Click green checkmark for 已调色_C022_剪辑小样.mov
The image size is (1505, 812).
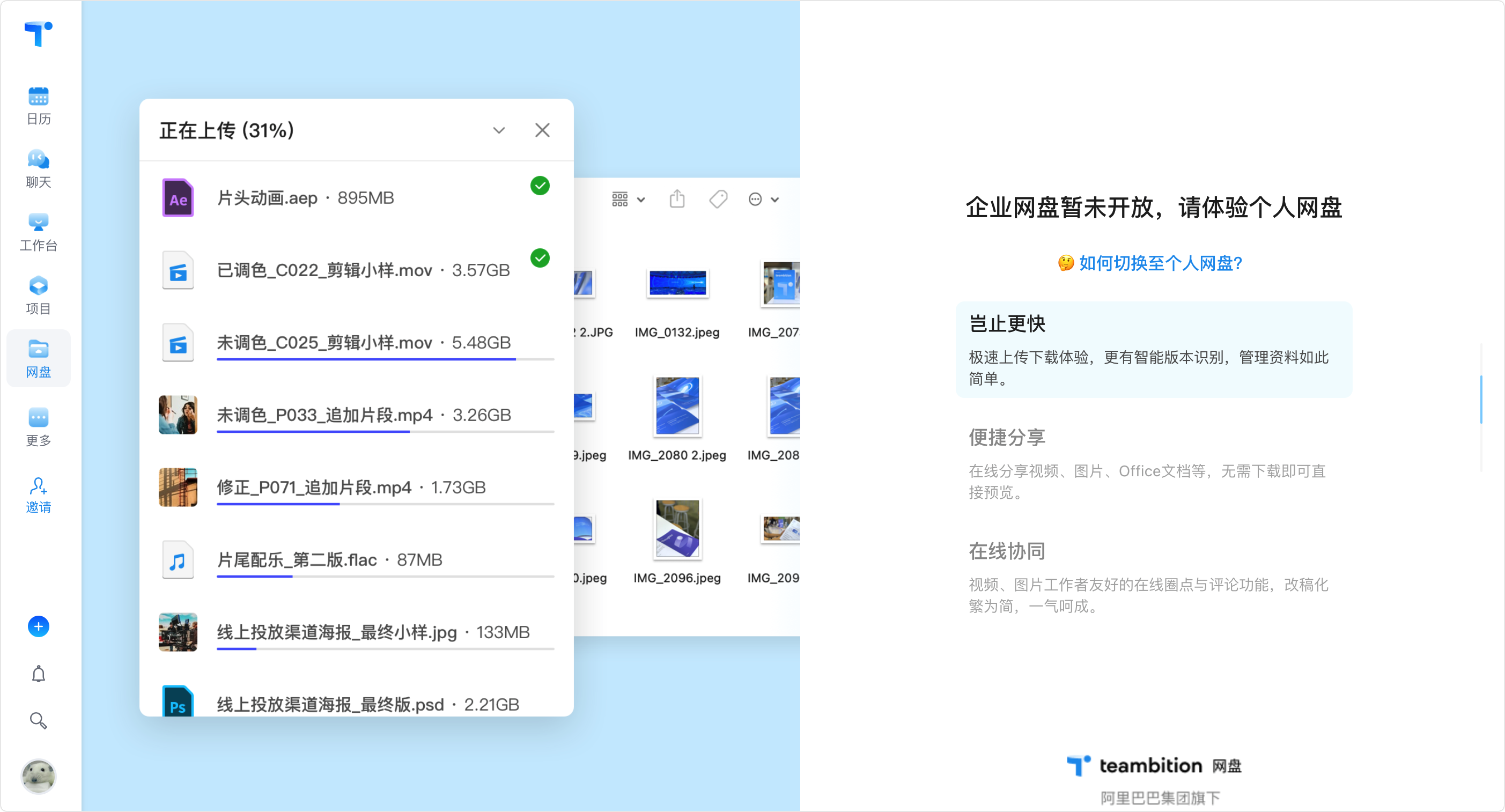[540, 258]
